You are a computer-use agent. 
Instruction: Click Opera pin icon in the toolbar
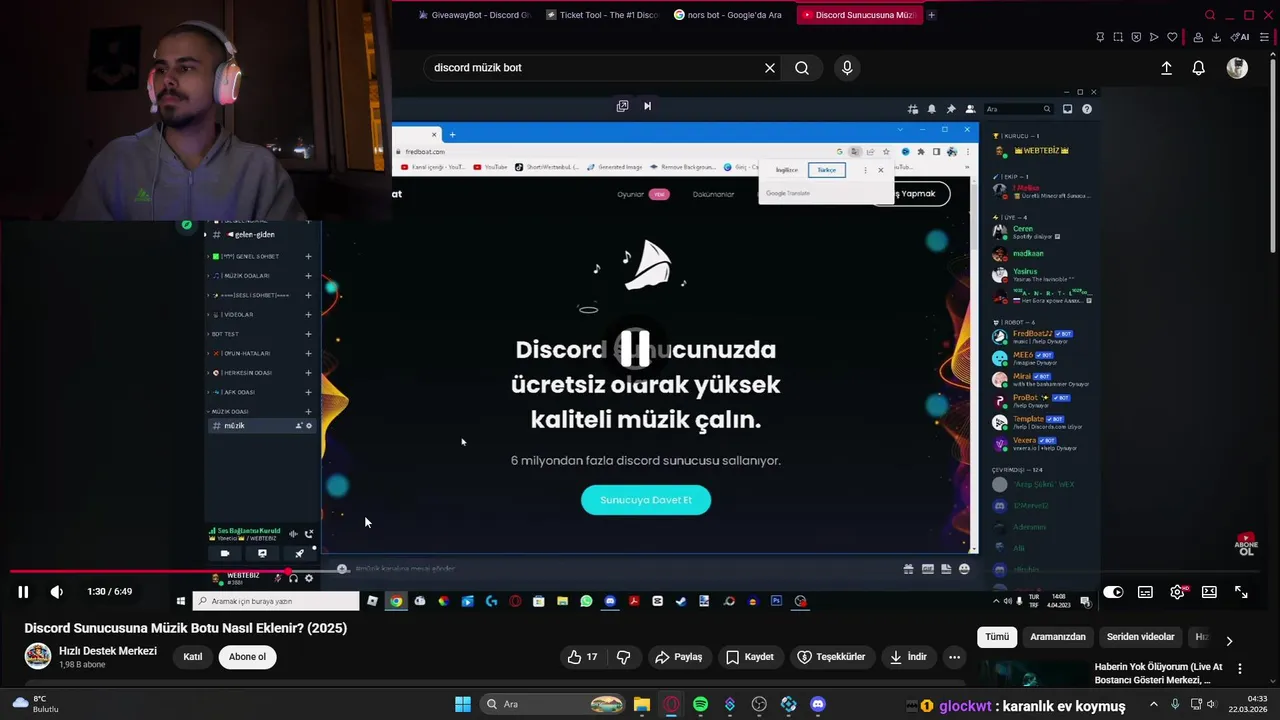click(x=1100, y=37)
